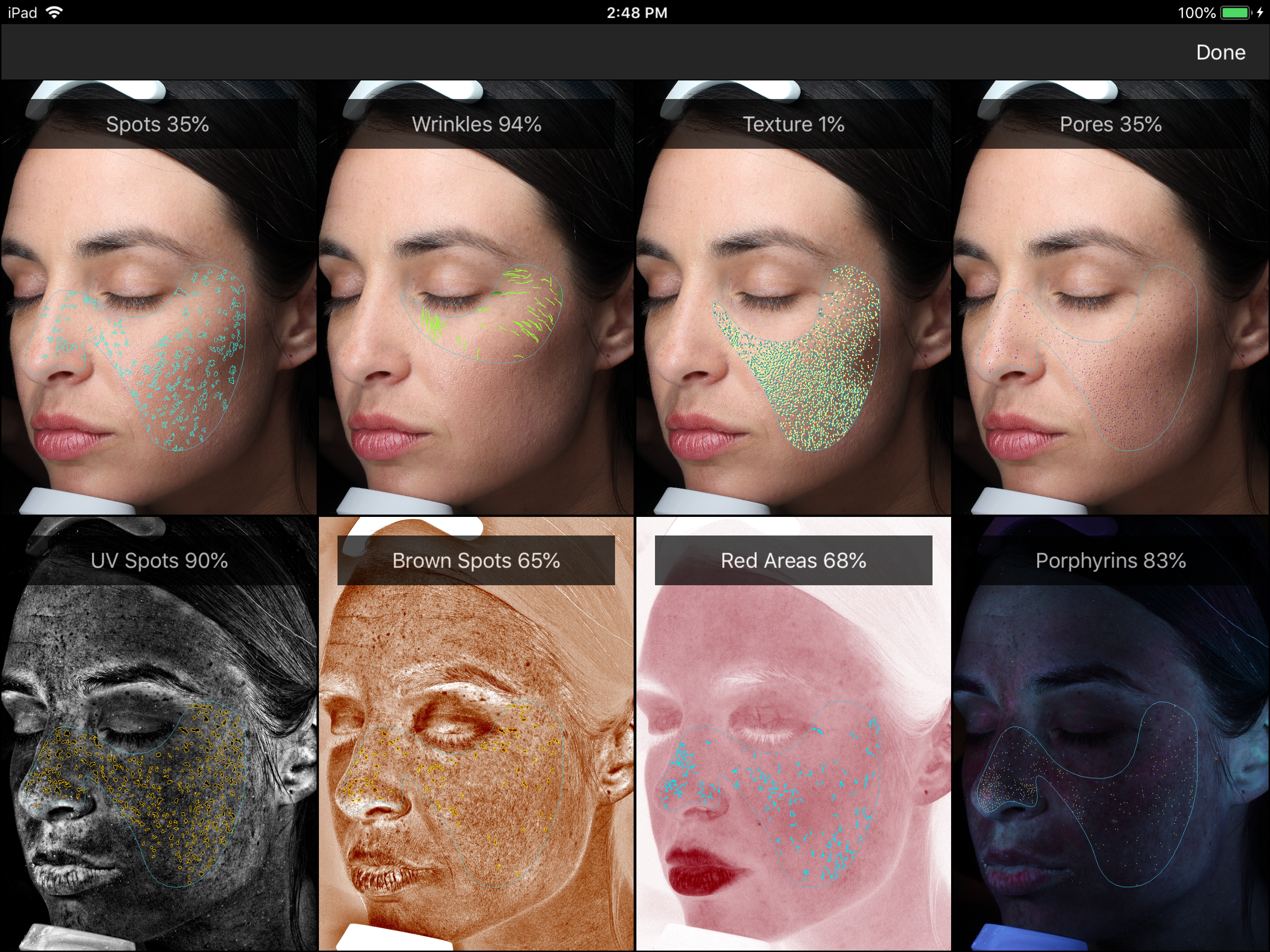Select the Pores 35% label
The width and height of the screenshot is (1270, 952).
pos(1111,124)
